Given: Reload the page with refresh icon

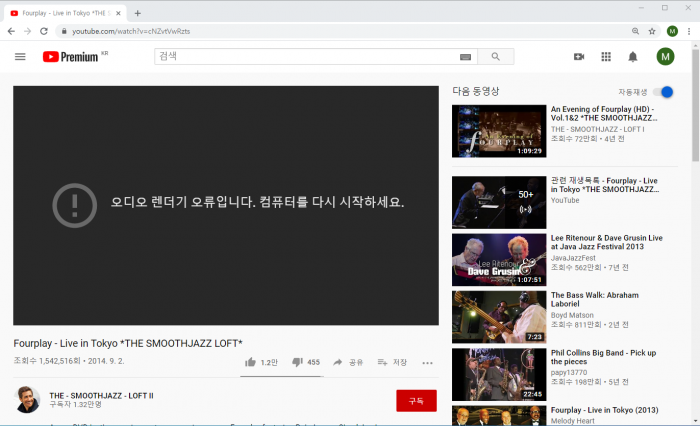Looking at the screenshot, I should [44, 31].
